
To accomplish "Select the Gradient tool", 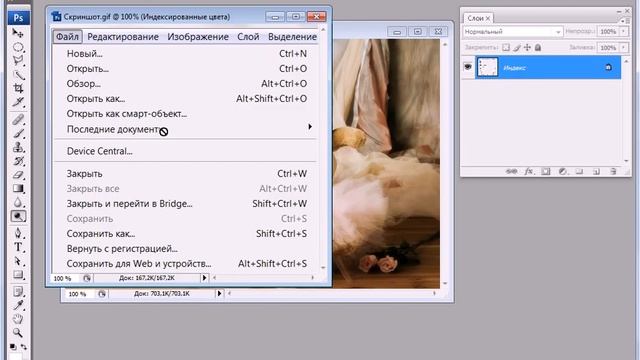I will point(18,189).
